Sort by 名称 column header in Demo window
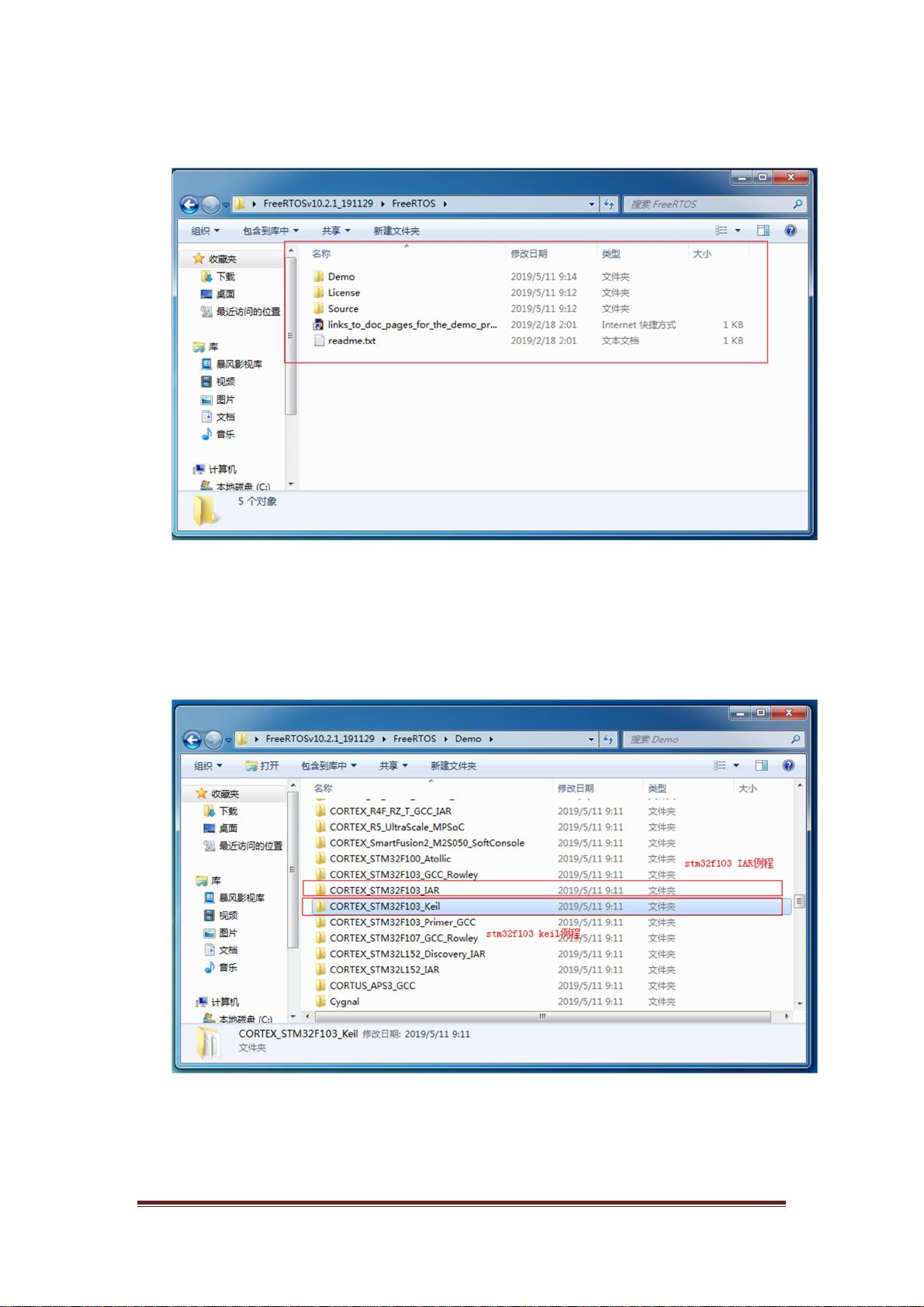The image size is (924, 1307). [324, 789]
